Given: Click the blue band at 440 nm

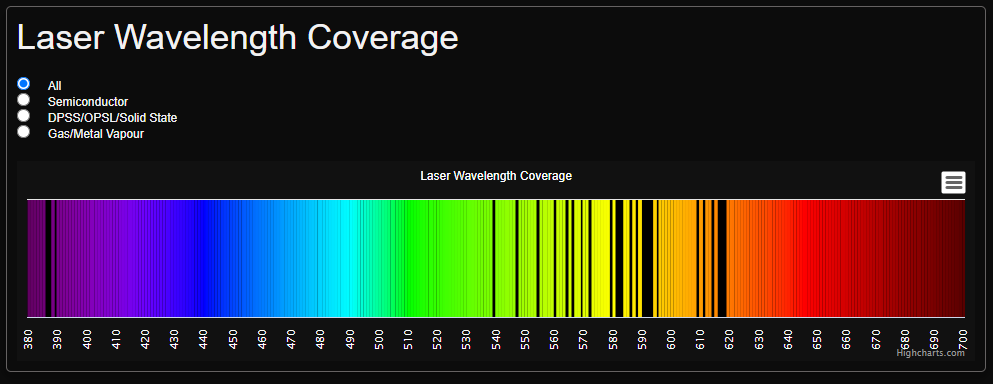Looking at the screenshot, I should click(x=203, y=259).
